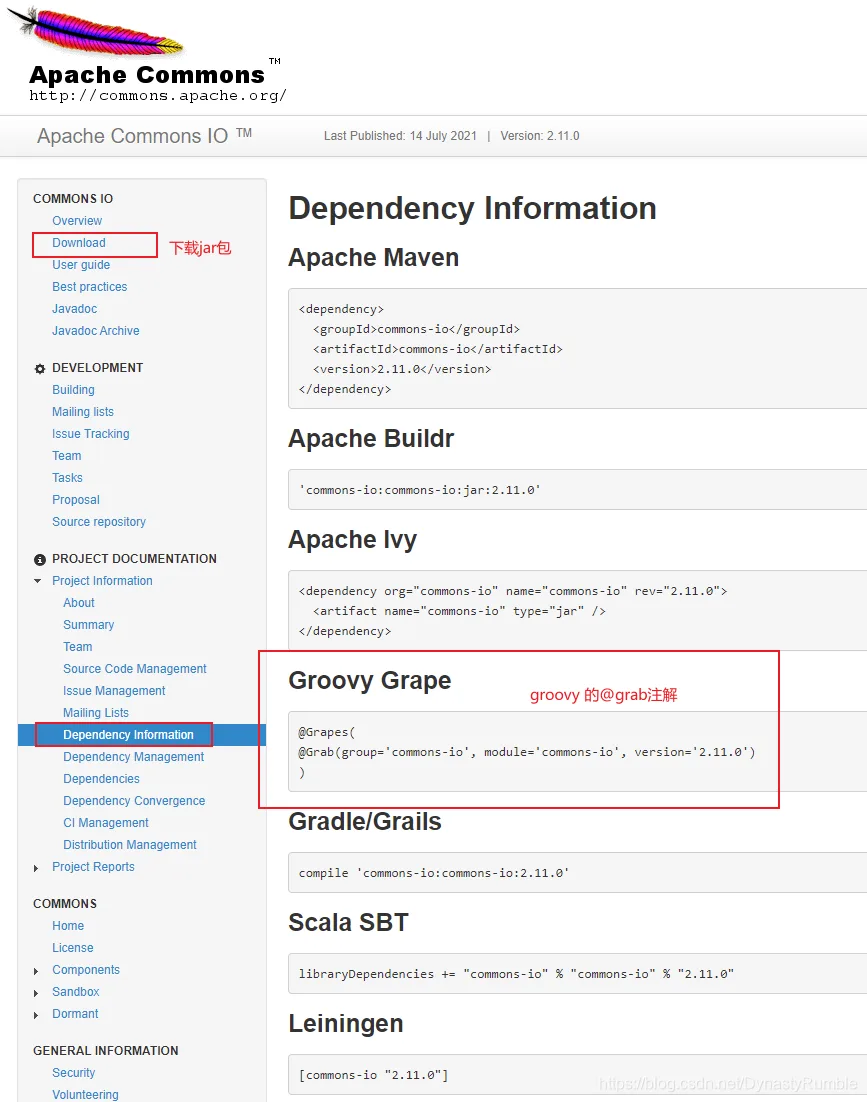Open the Proposal link
Viewport: 867px width, 1102px height.
(x=76, y=500)
